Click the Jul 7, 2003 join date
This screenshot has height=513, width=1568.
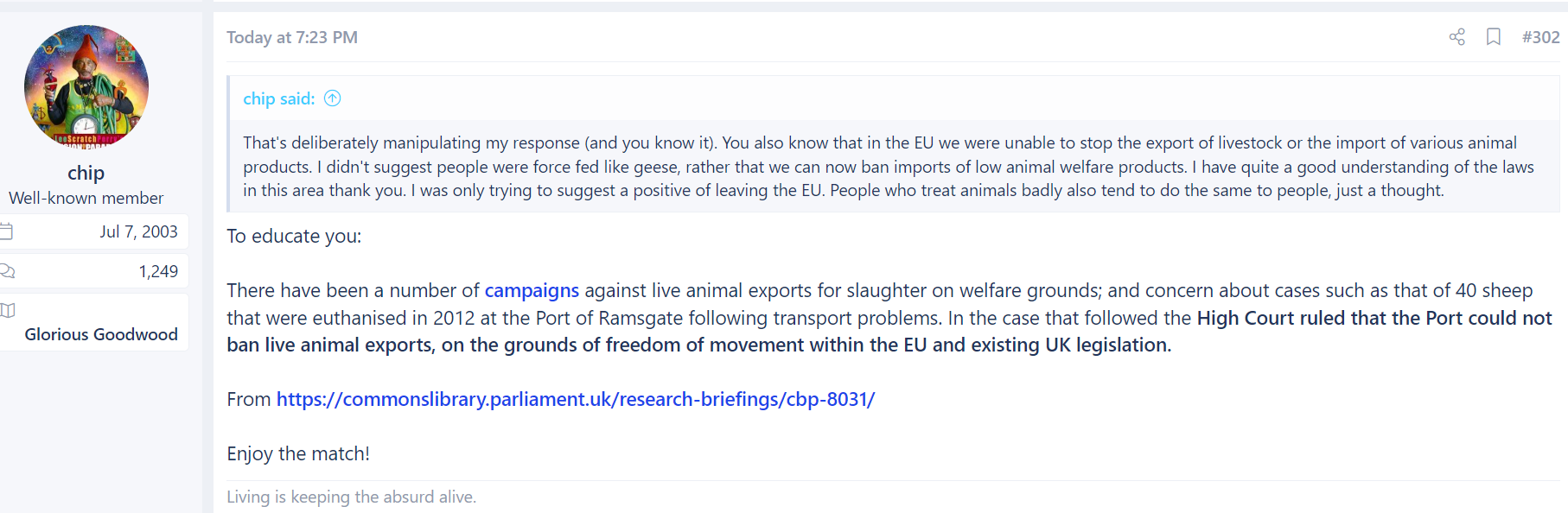[138, 231]
